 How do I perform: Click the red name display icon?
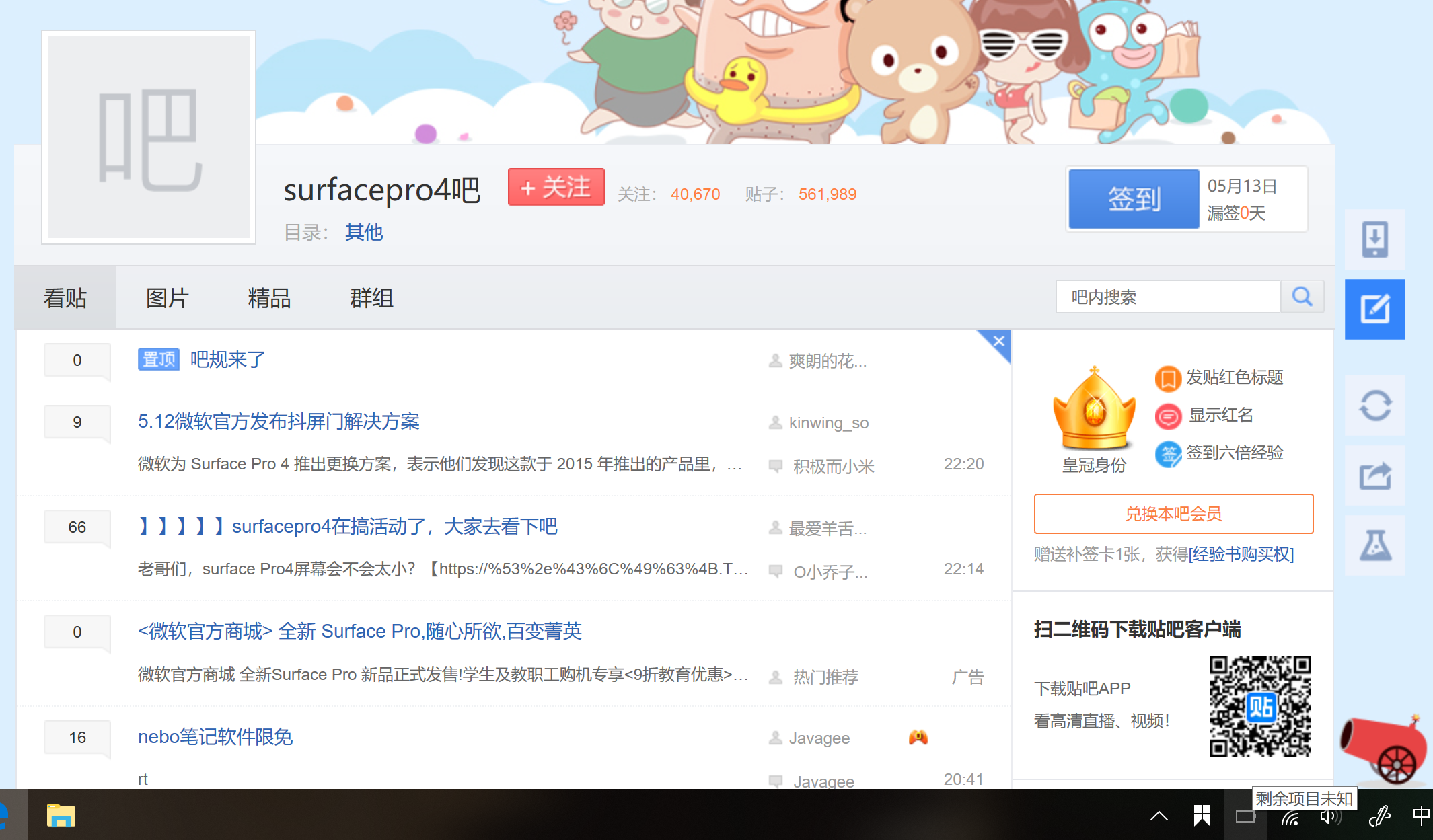[1168, 416]
